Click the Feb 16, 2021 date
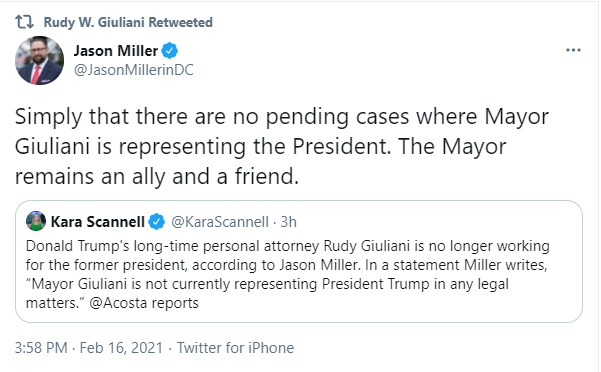 pyautogui.click(x=122, y=348)
